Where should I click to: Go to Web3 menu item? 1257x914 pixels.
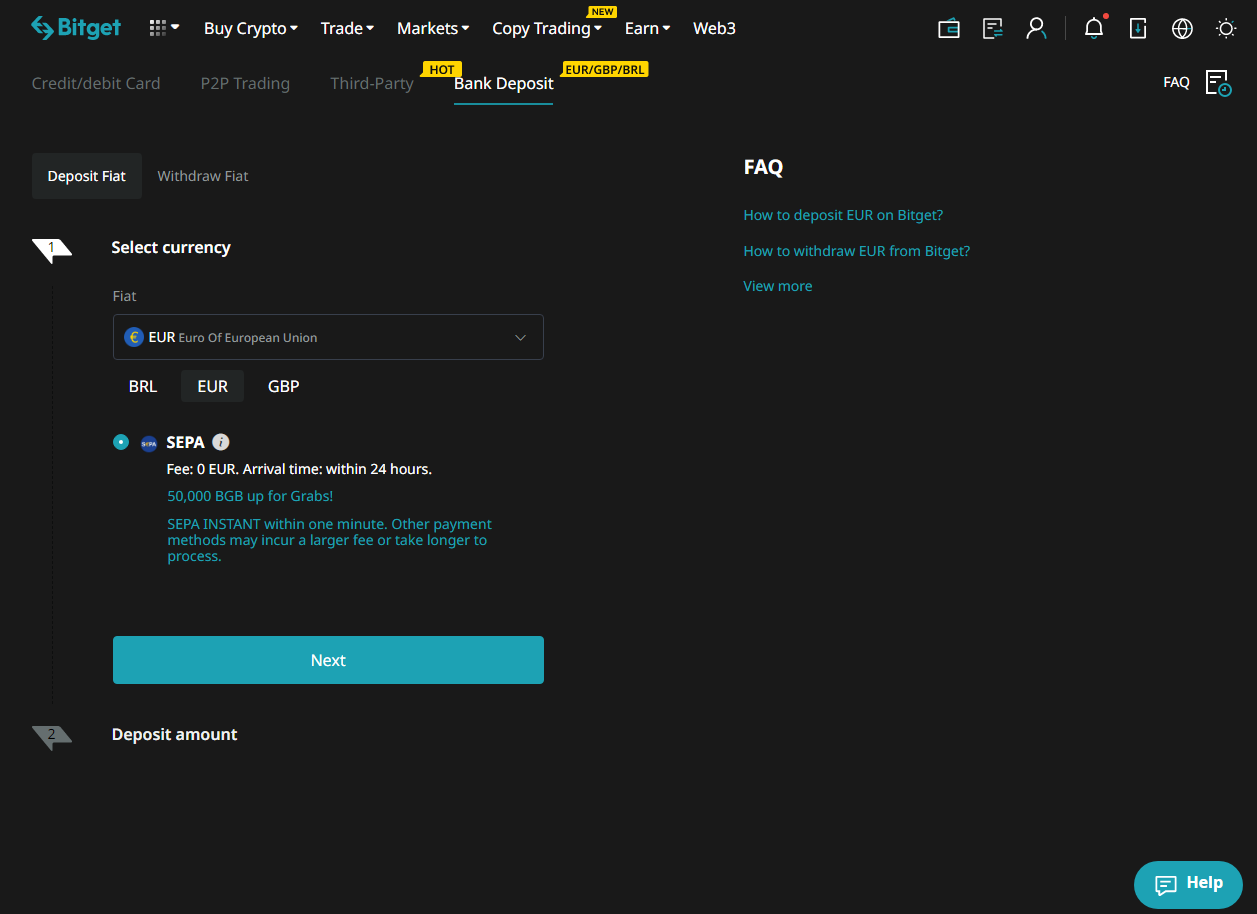pyautogui.click(x=714, y=28)
